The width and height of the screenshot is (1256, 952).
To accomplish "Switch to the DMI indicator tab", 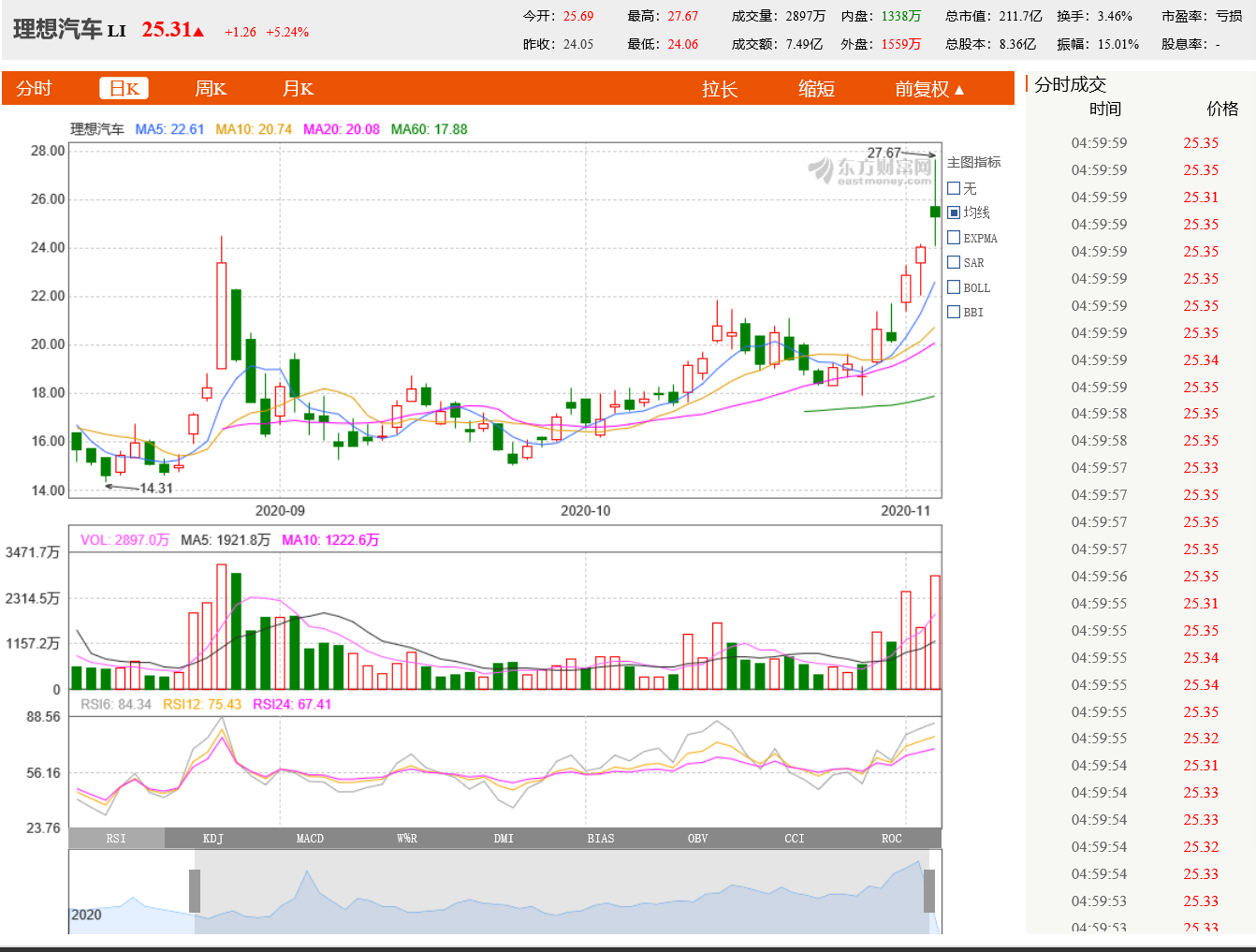I will 504,838.
